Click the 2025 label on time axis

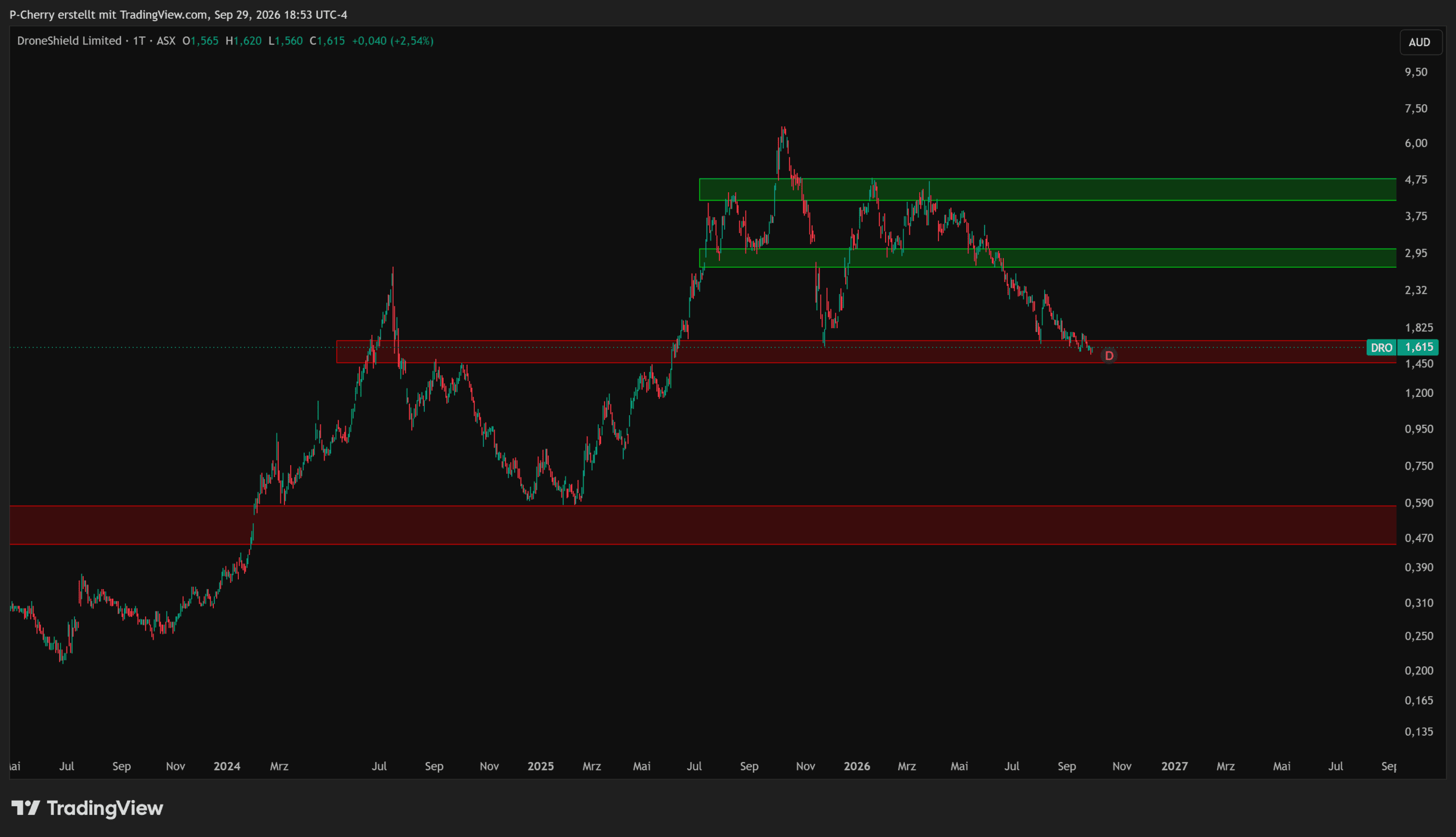pyautogui.click(x=540, y=766)
